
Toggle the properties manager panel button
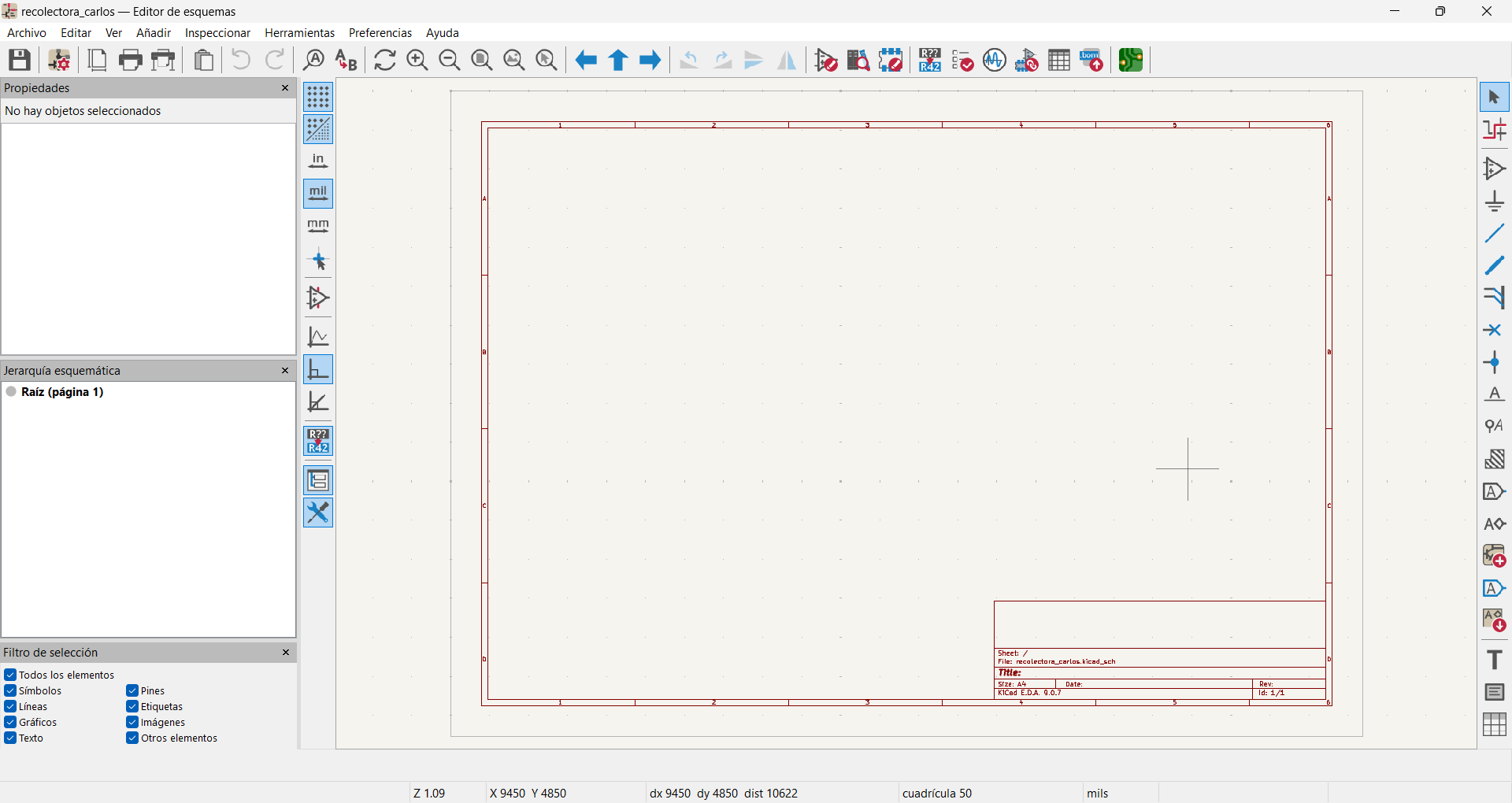click(318, 513)
